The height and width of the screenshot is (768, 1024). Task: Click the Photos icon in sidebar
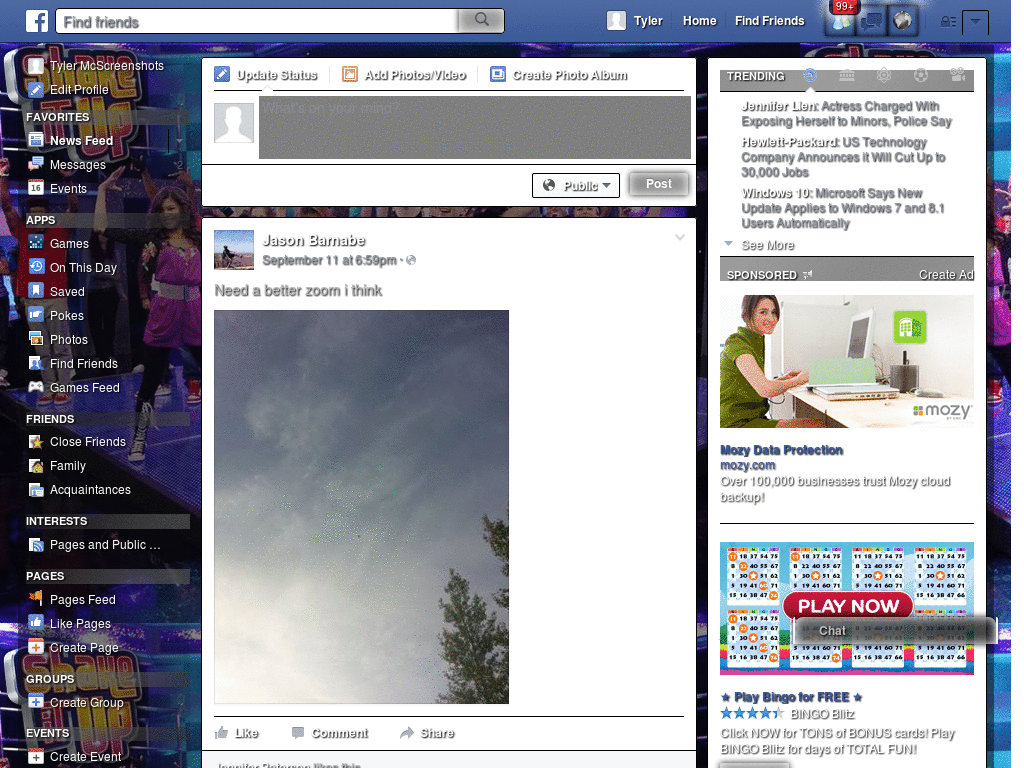click(x=36, y=338)
